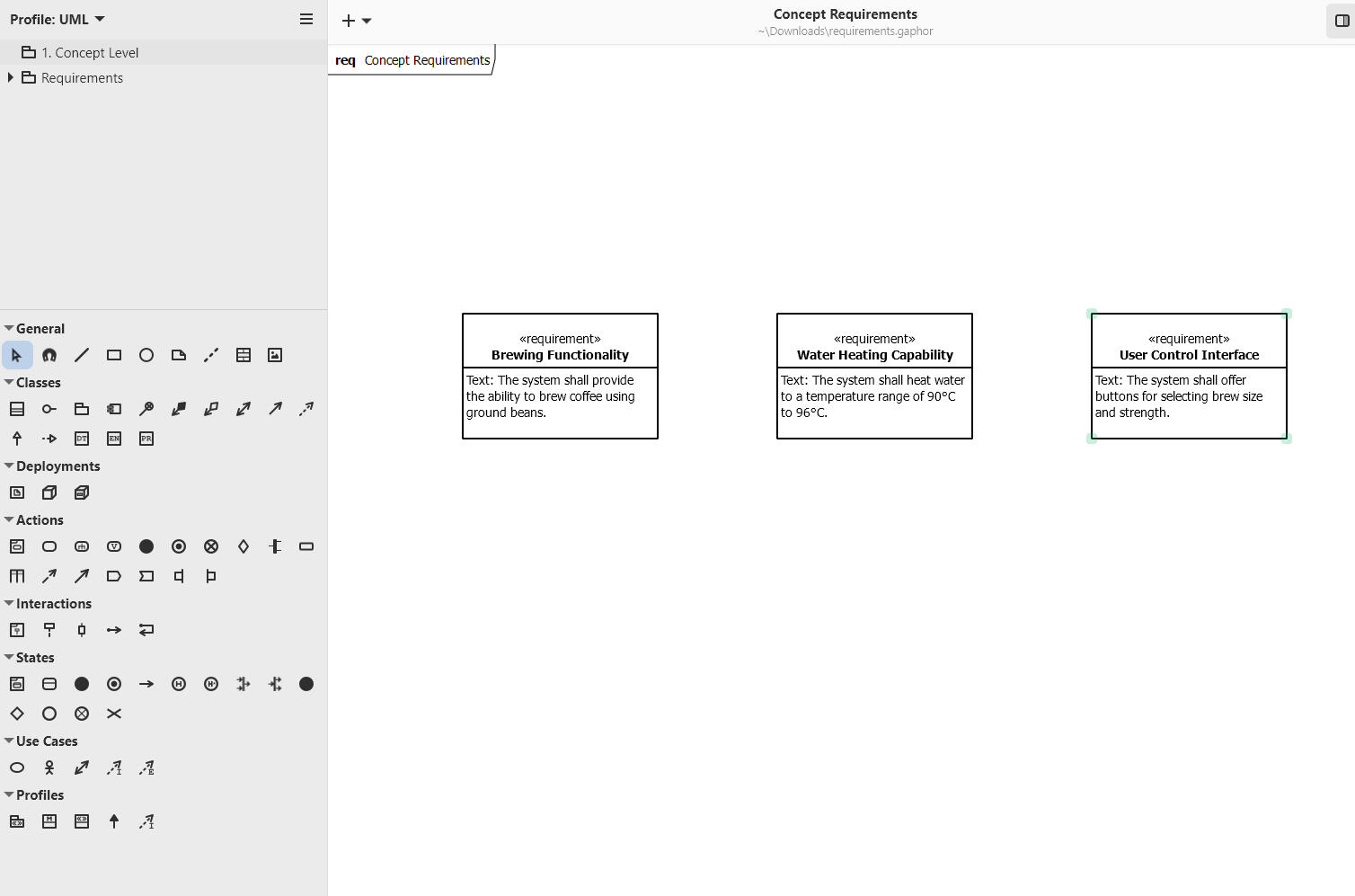
Task: Open the hamburger menu
Action: 306,19
